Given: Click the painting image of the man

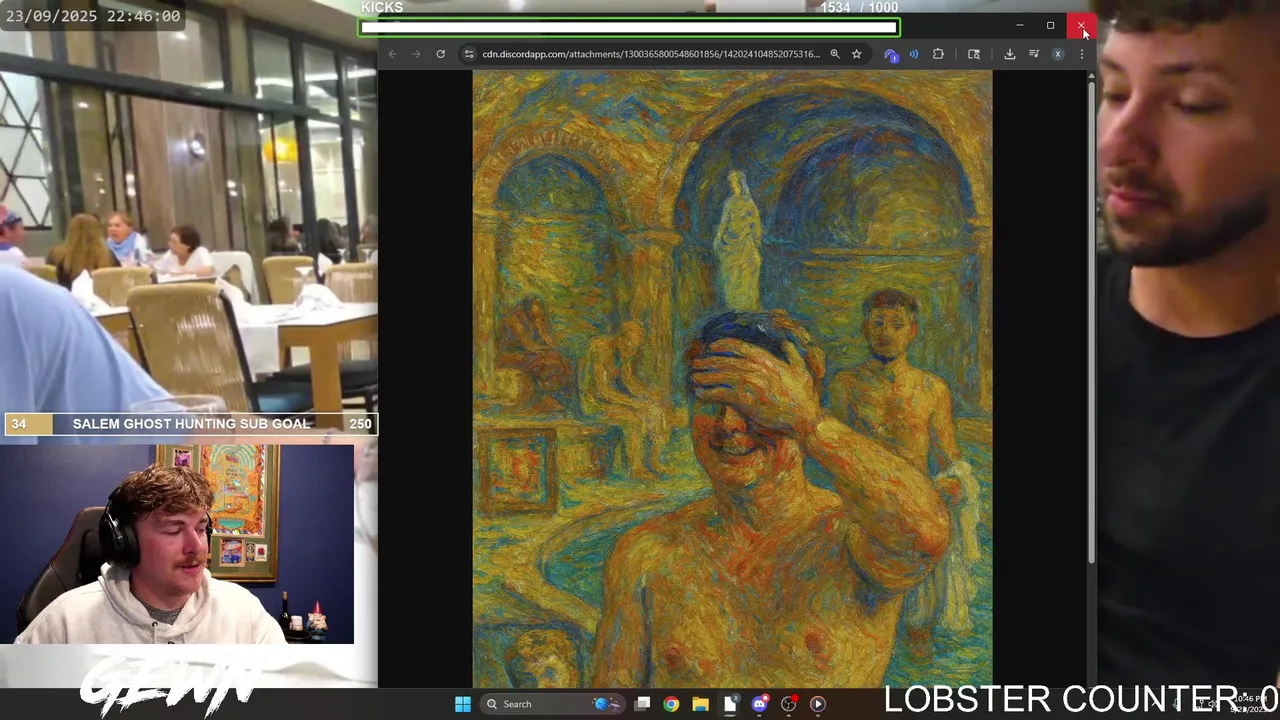Looking at the screenshot, I should pos(732,378).
